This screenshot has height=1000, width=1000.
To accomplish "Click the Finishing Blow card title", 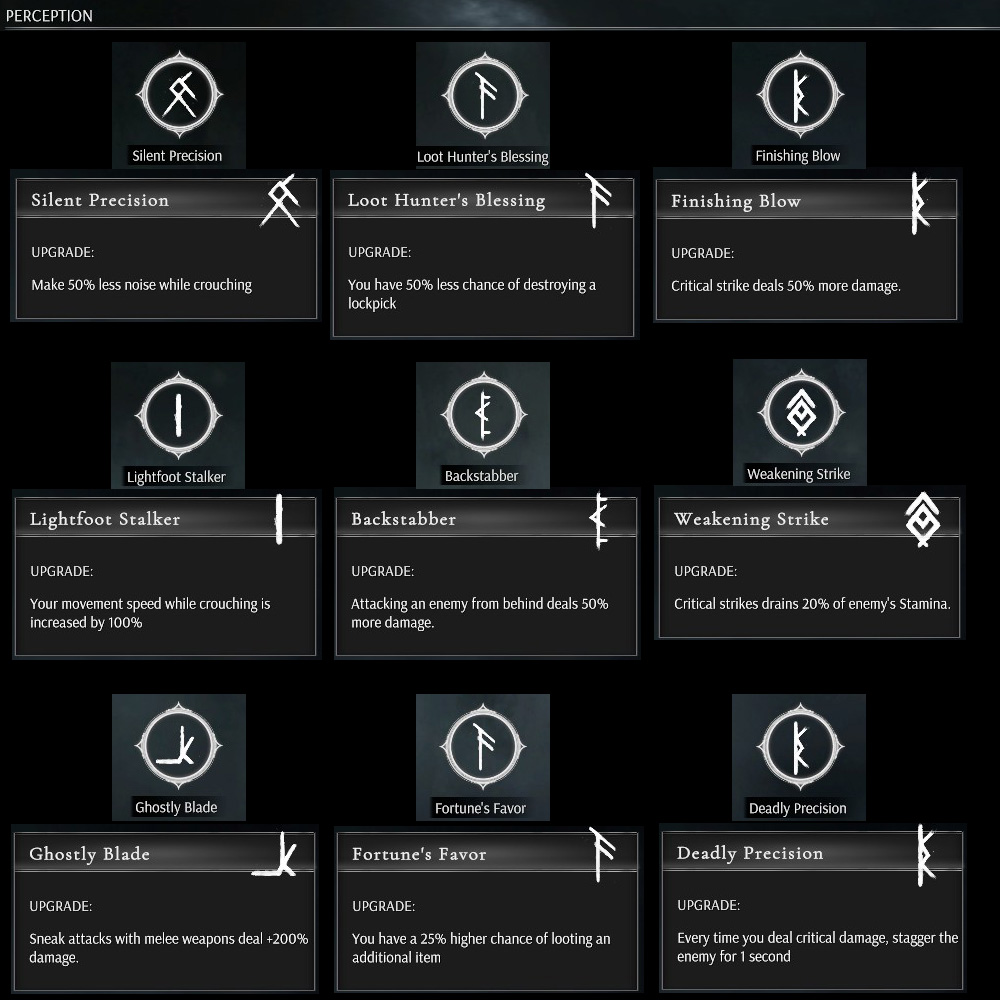I will pyautogui.click(x=735, y=201).
